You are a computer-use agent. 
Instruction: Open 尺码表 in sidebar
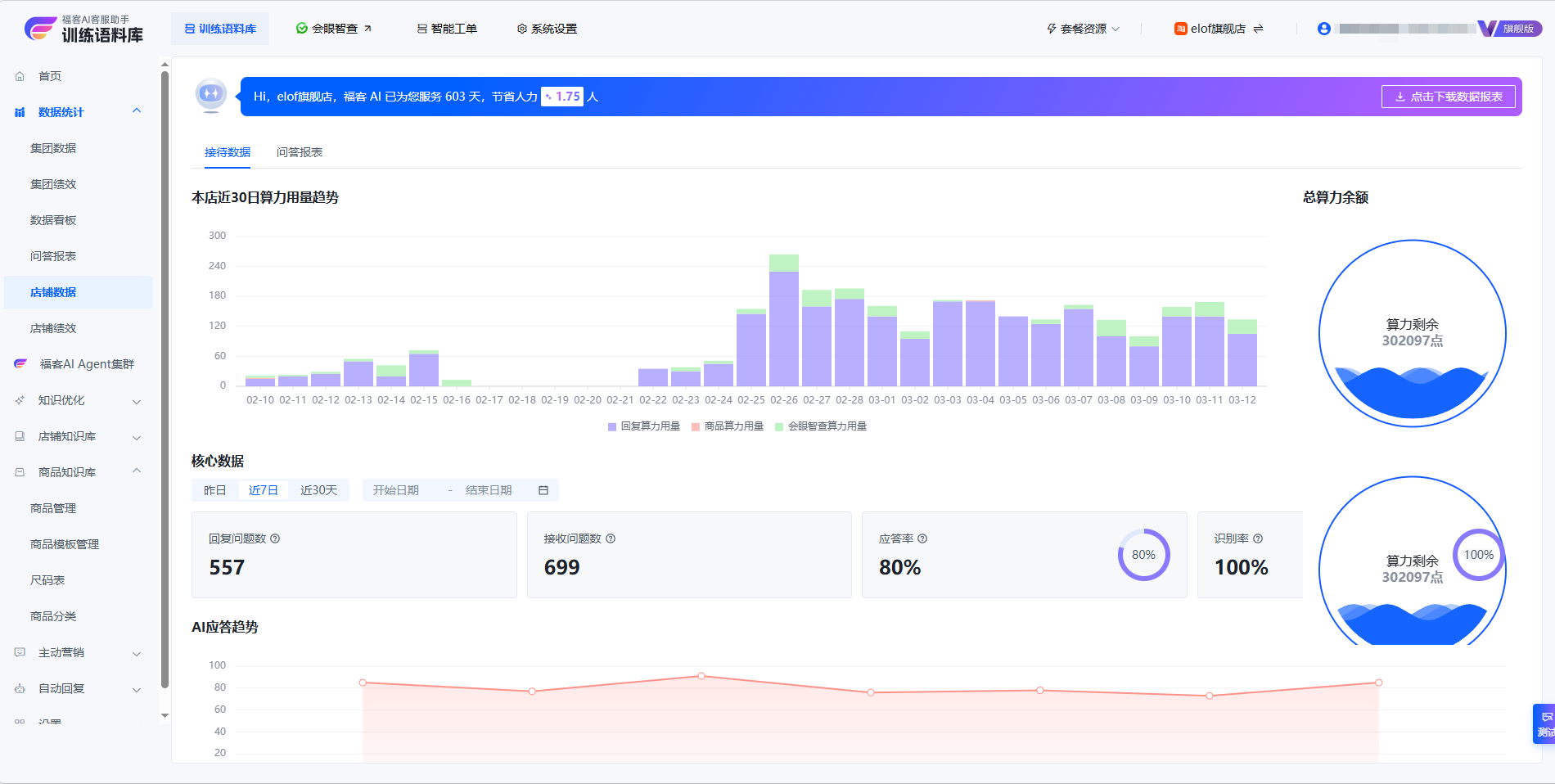tap(47, 580)
